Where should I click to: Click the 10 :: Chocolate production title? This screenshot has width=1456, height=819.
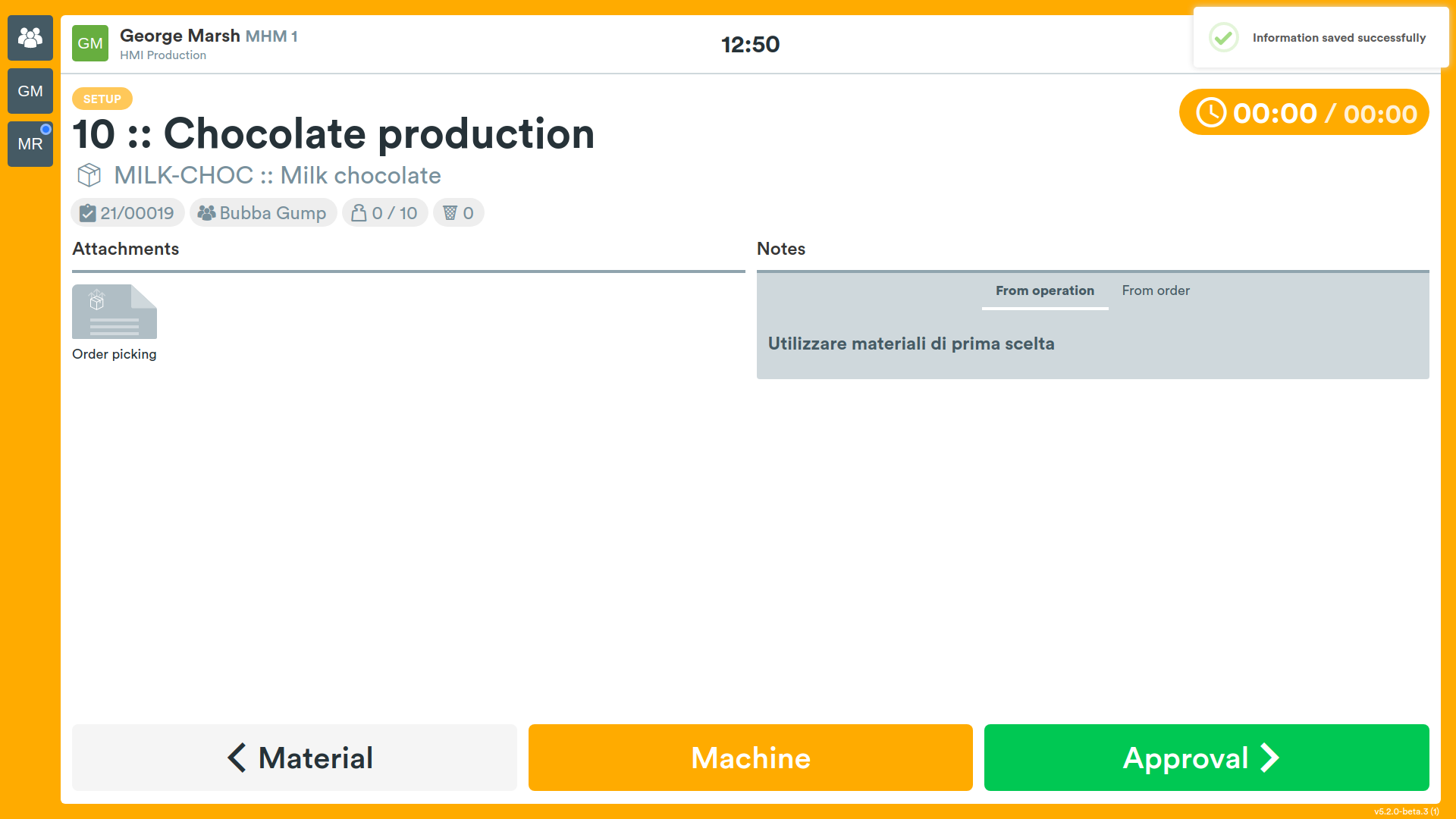click(334, 134)
